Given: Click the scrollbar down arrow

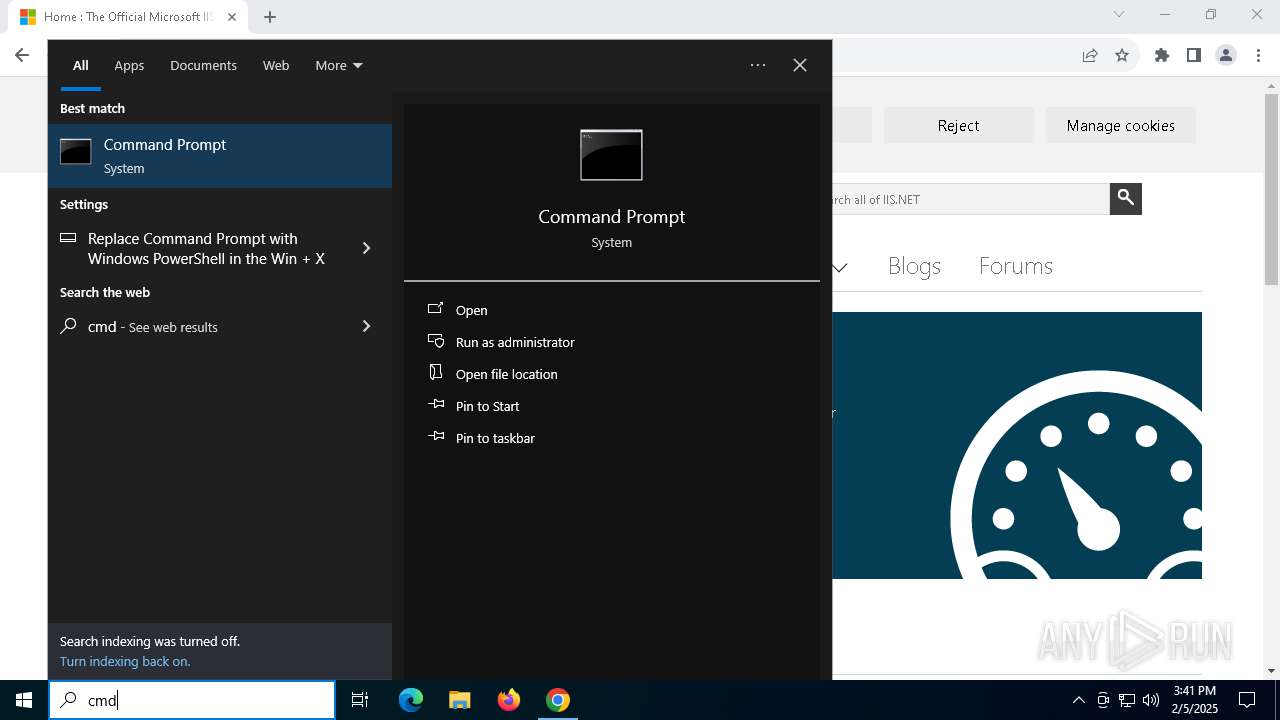Looking at the screenshot, I should click(x=1271, y=671).
